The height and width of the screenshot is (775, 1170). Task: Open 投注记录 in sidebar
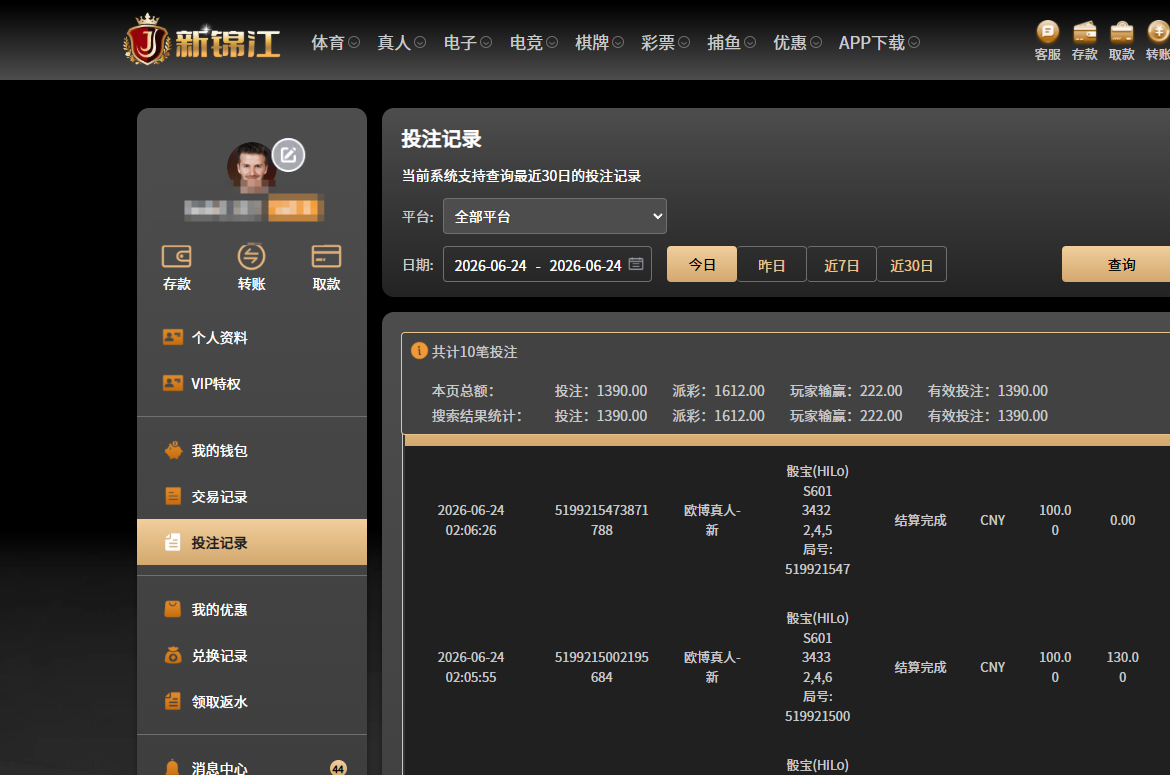[x=251, y=542]
